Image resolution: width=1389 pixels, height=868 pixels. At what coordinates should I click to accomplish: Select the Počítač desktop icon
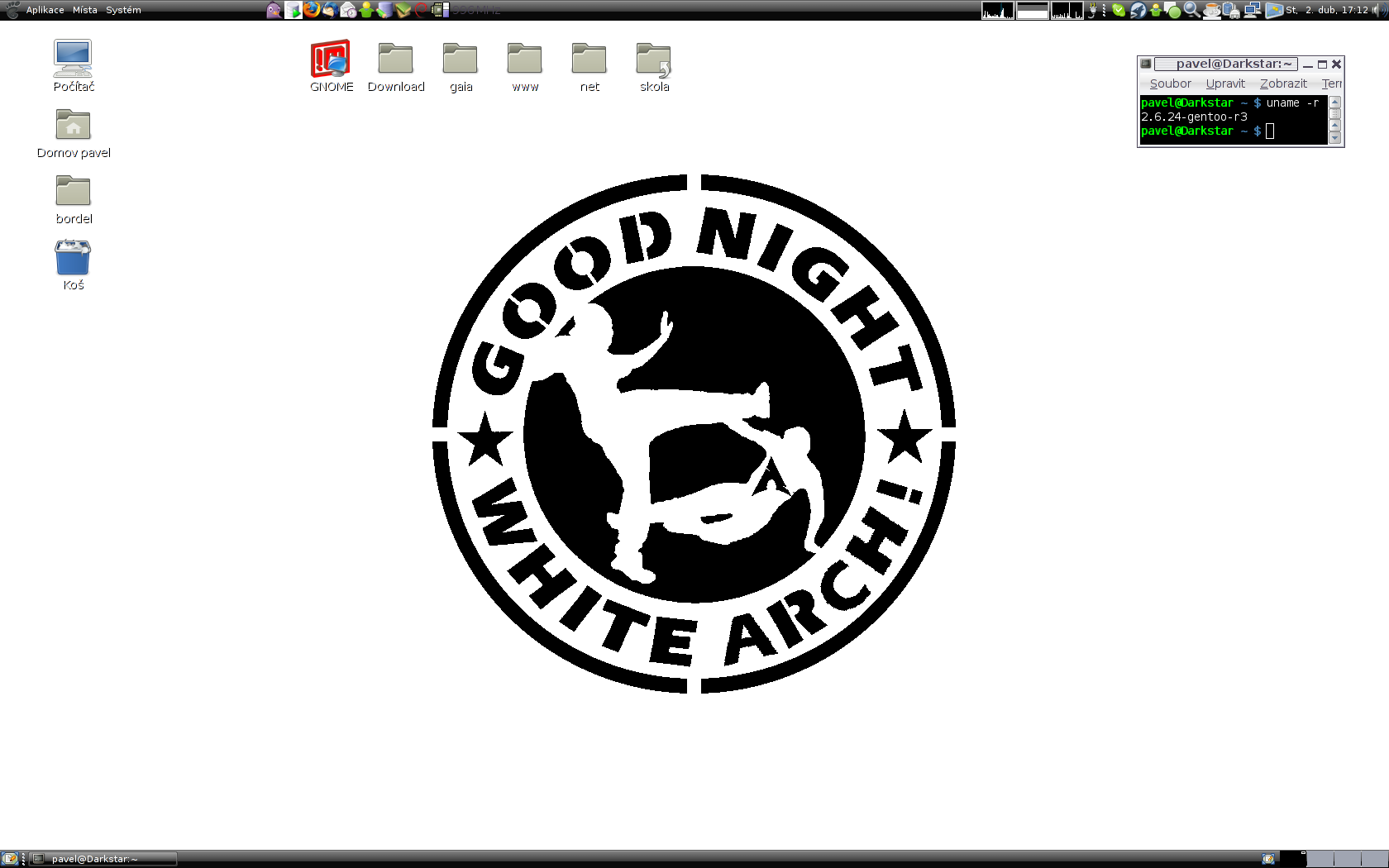(74, 65)
